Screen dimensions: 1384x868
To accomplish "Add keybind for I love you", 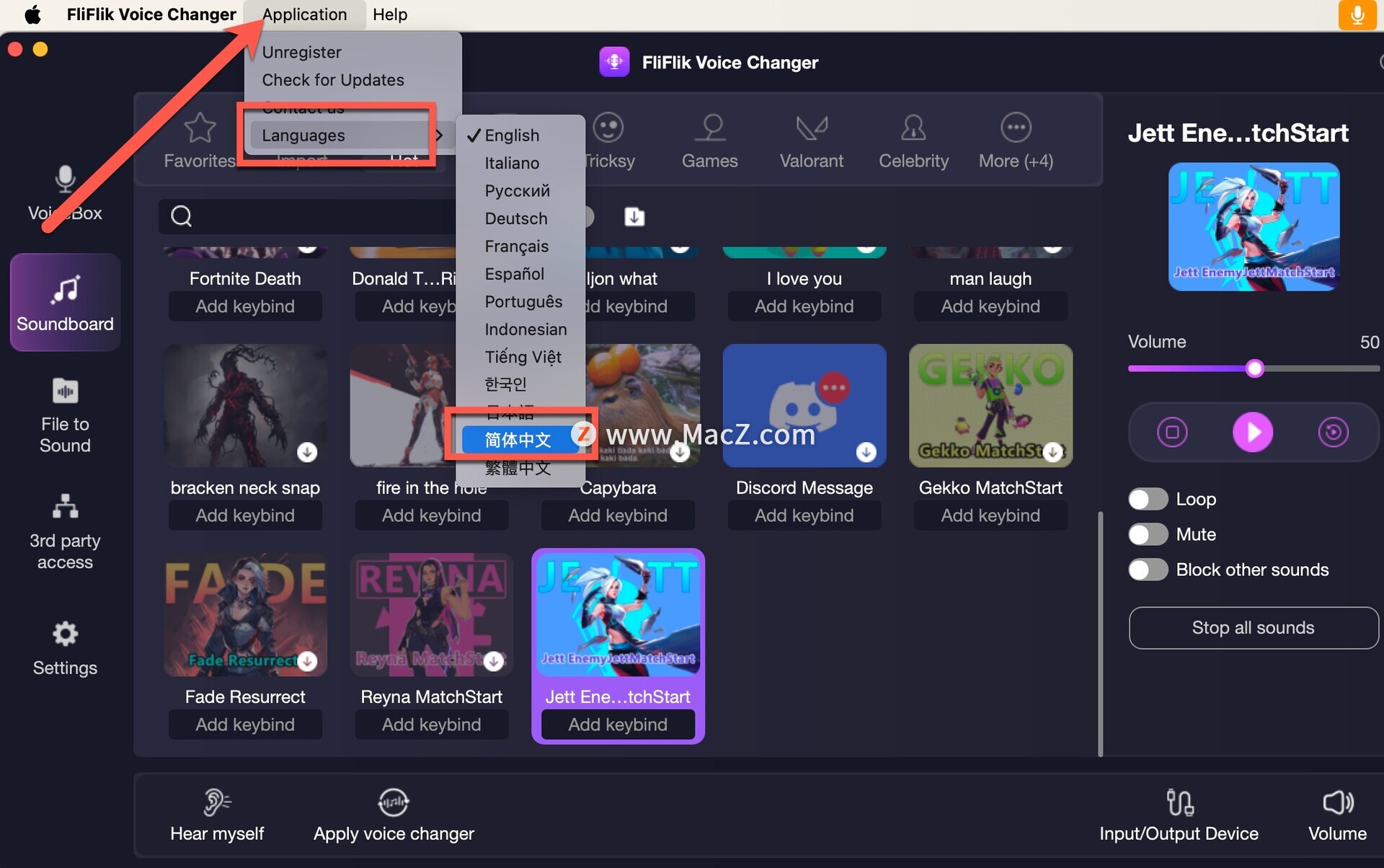I will 804,306.
